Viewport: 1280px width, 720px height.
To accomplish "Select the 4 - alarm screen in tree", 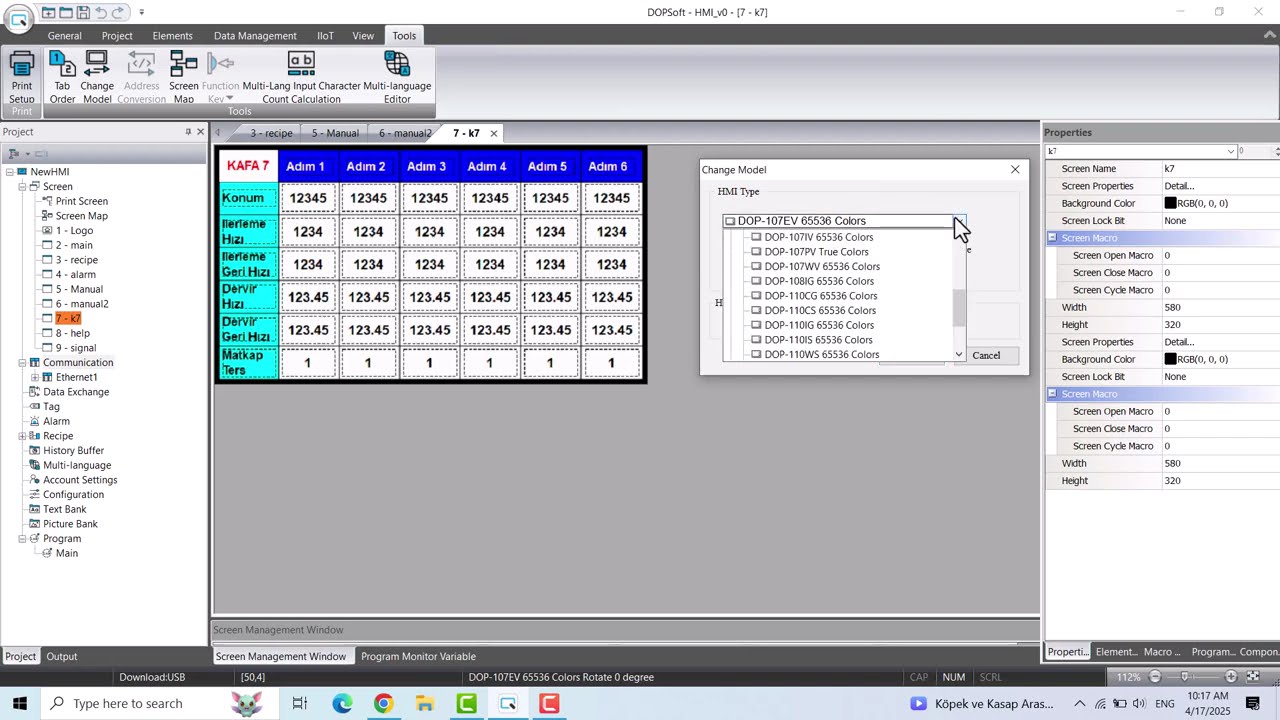I will [76, 275].
